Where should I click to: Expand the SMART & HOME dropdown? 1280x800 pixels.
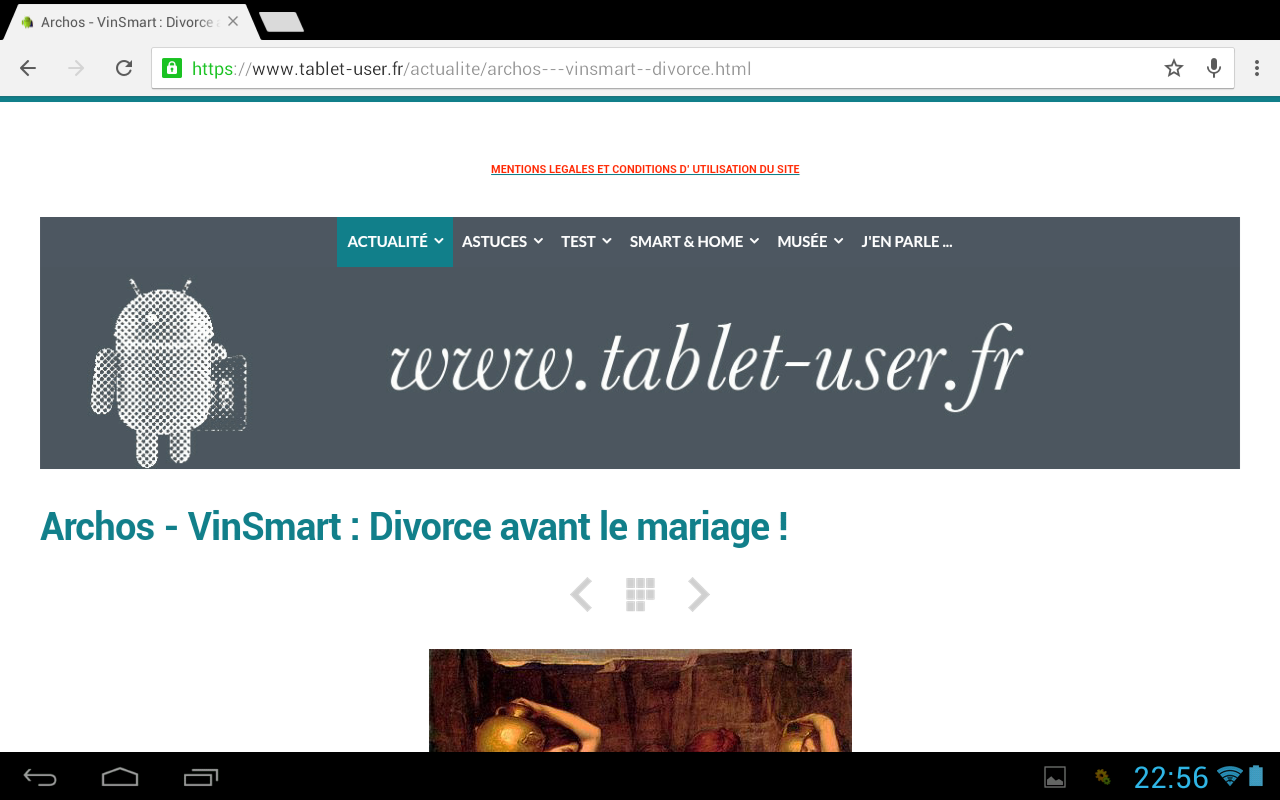click(694, 242)
